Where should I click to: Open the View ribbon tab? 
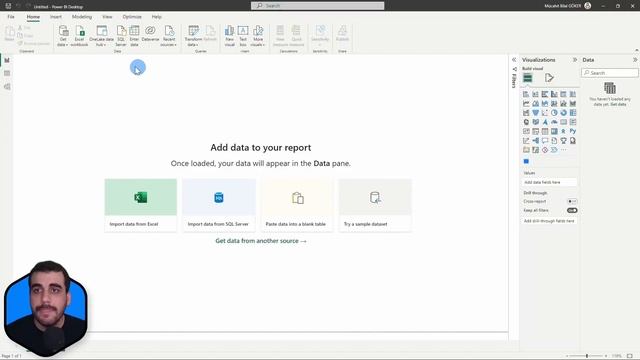click(107, 17)
